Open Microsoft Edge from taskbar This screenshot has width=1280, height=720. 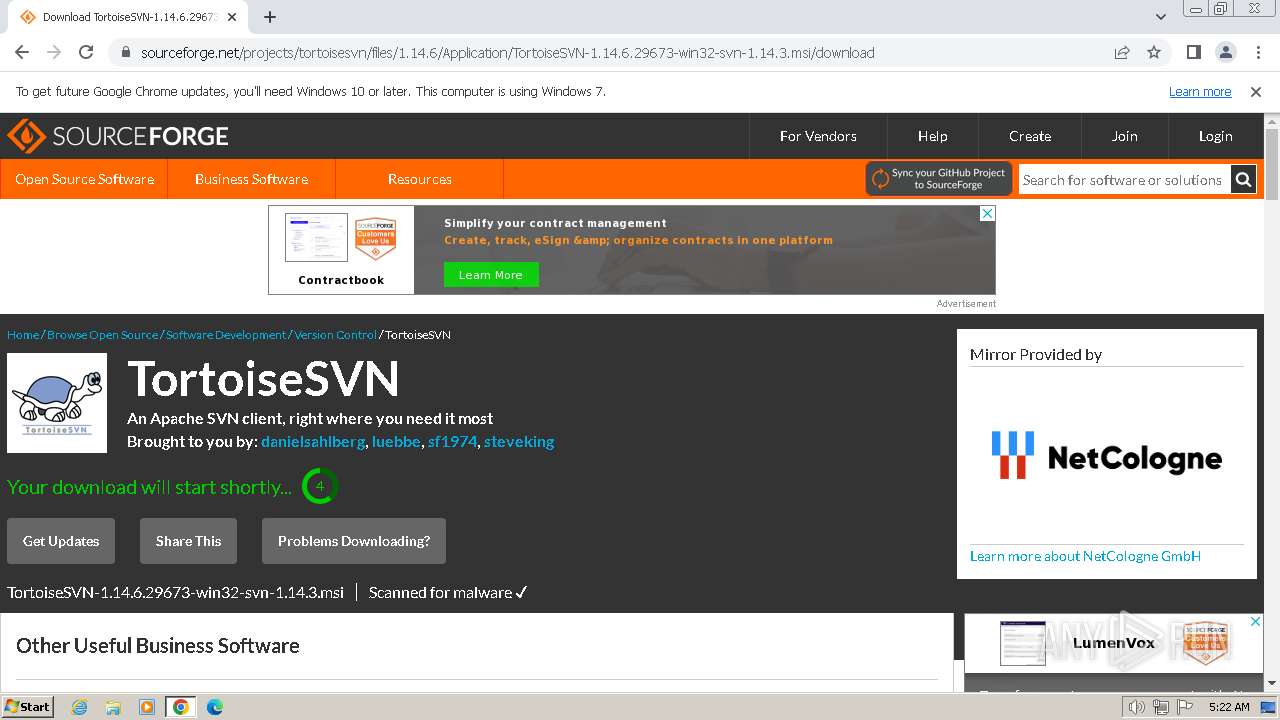tap(215, 707)
